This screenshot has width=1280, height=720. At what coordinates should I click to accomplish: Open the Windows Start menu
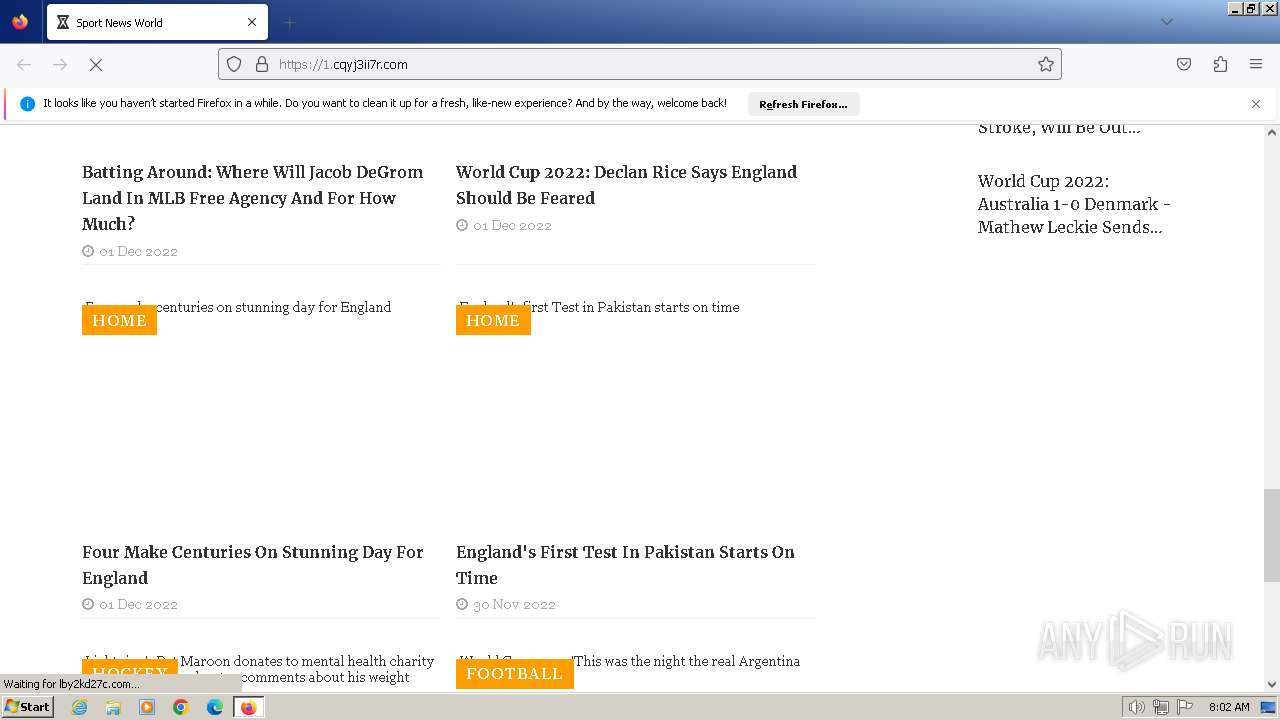coord(27,707)
